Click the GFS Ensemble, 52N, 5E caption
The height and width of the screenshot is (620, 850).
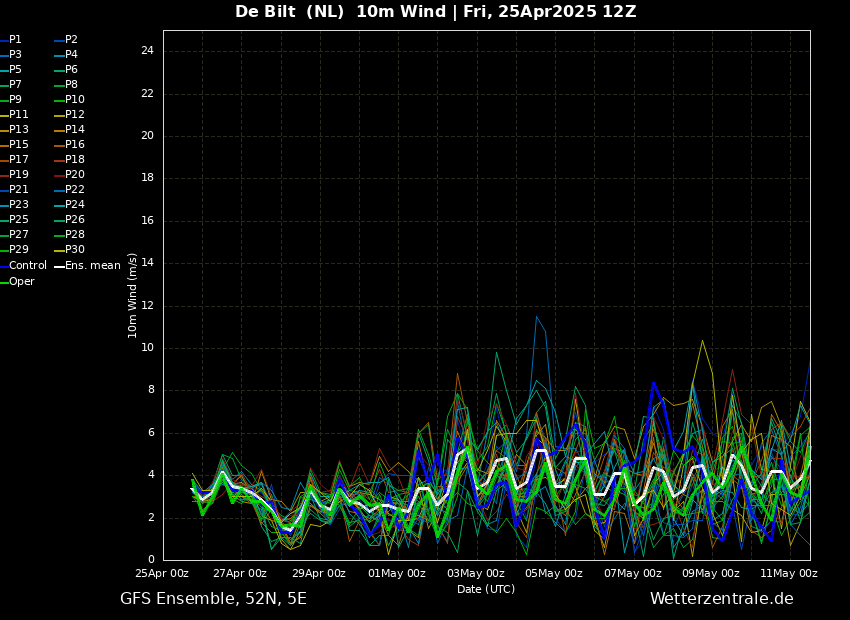[x=213, y=599]
